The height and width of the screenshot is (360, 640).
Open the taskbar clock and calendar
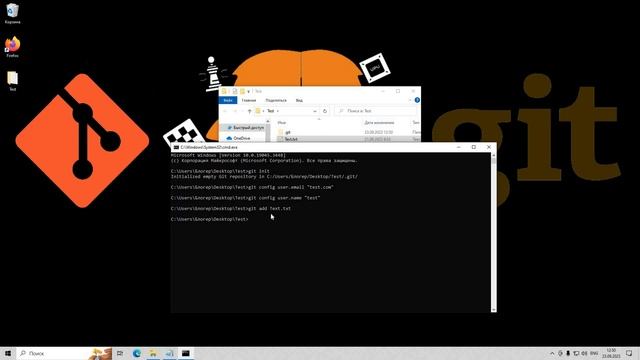[x=611, y=353]
